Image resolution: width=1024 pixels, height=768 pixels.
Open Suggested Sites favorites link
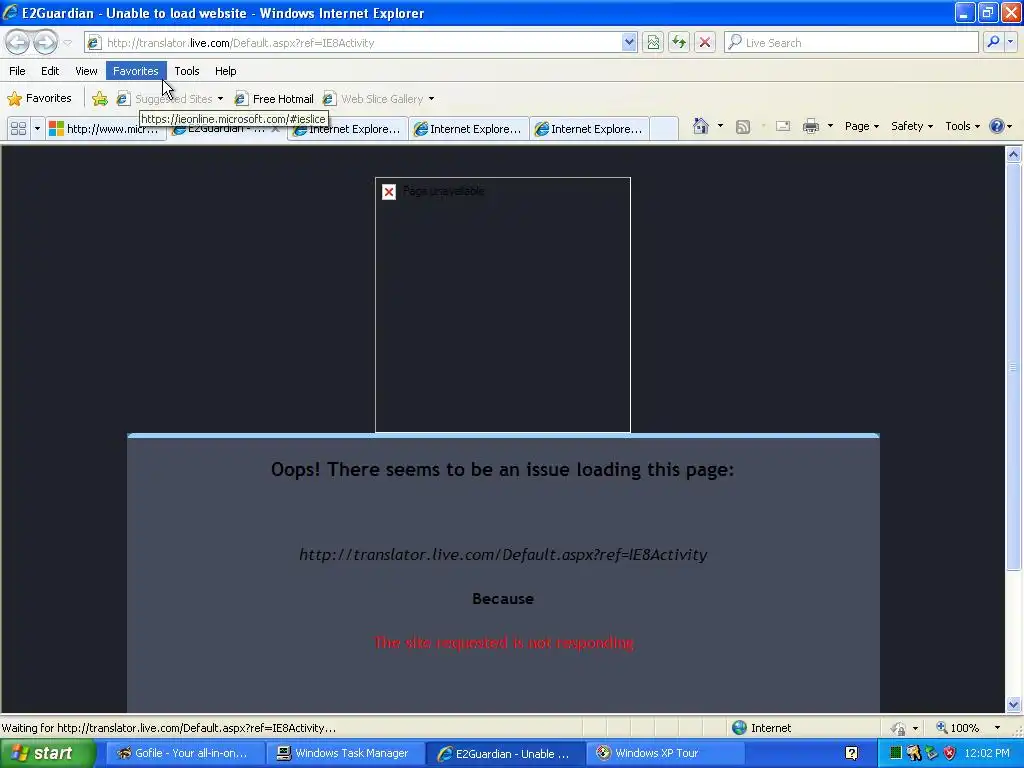click(168, 99)
